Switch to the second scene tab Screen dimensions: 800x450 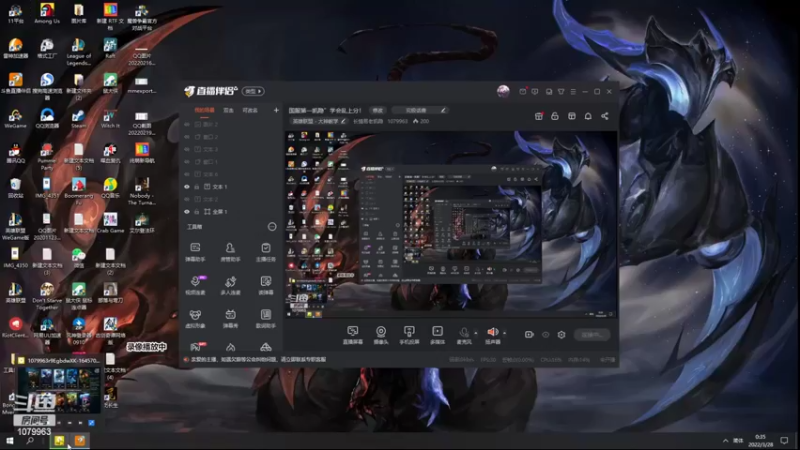[228, 110]
